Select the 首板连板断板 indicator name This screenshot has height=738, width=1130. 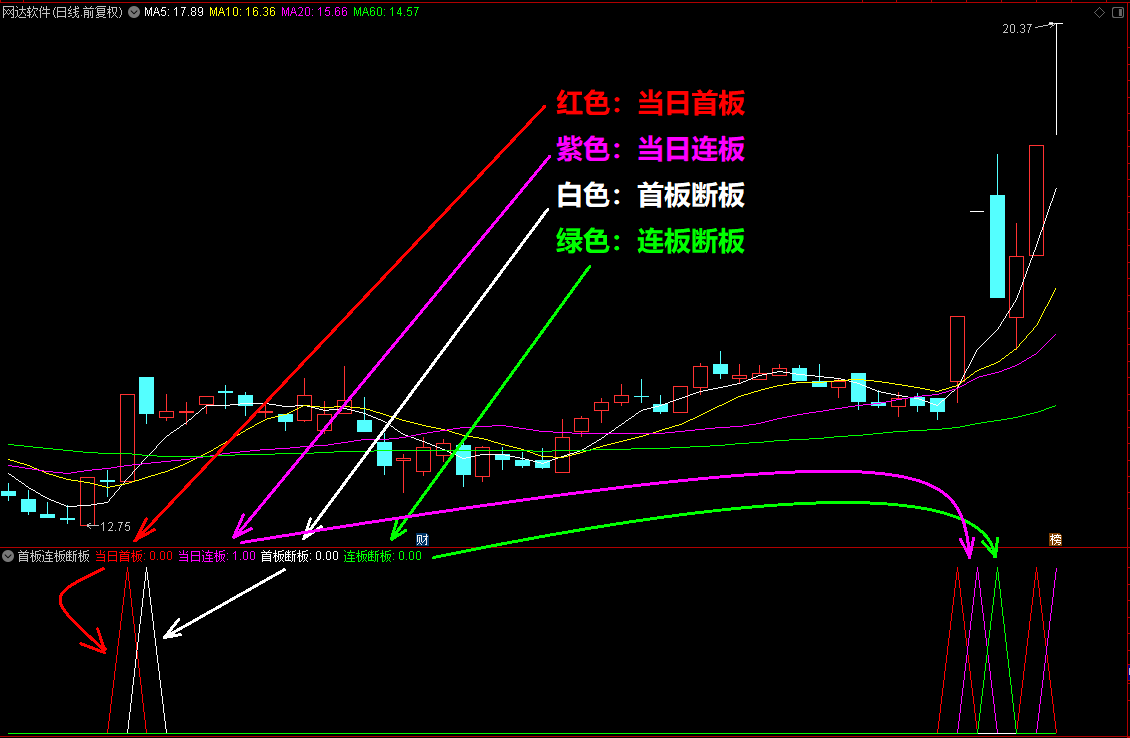coord(53,556)
